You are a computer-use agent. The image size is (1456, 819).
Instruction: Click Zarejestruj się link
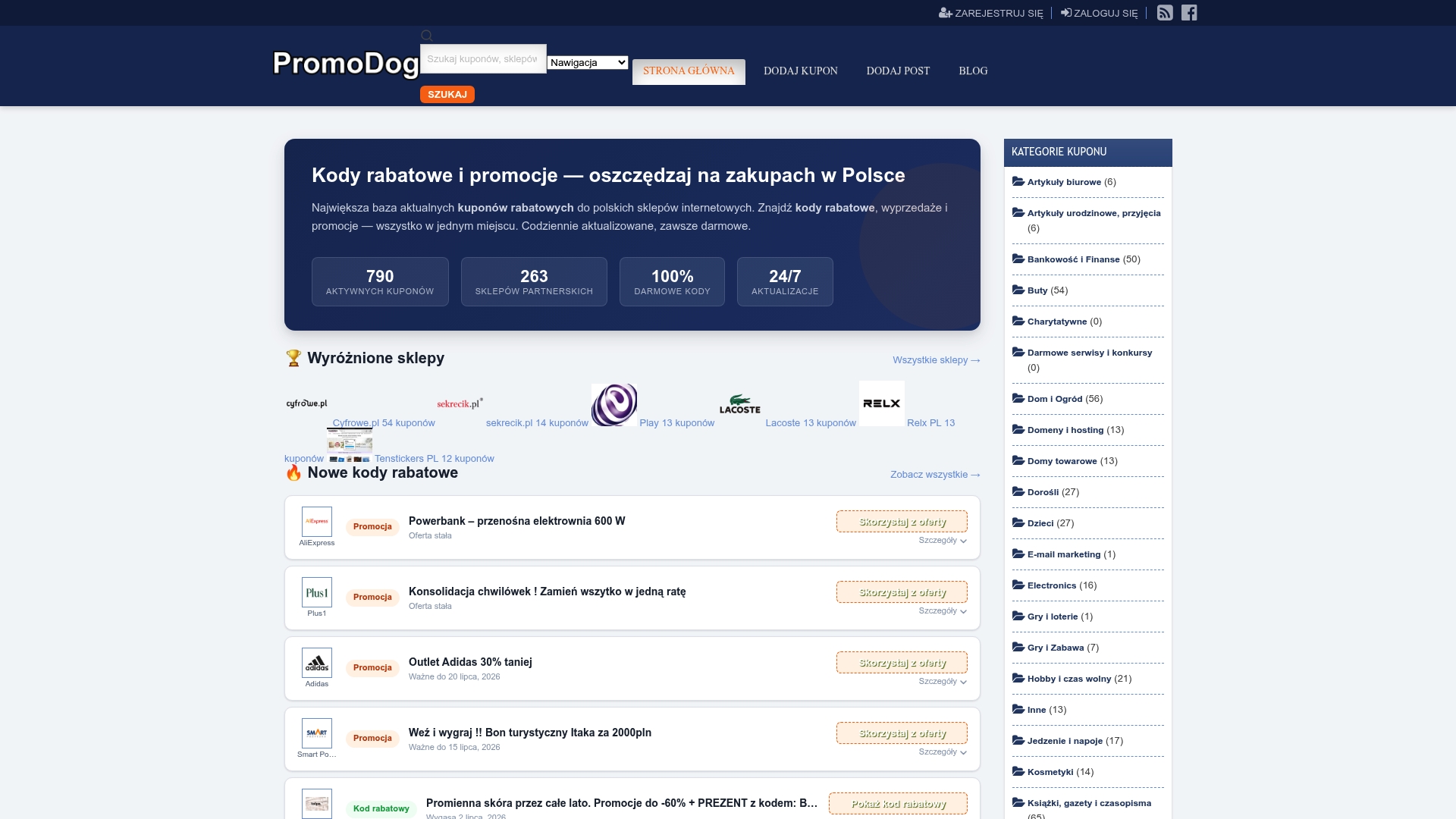point(991,14)
